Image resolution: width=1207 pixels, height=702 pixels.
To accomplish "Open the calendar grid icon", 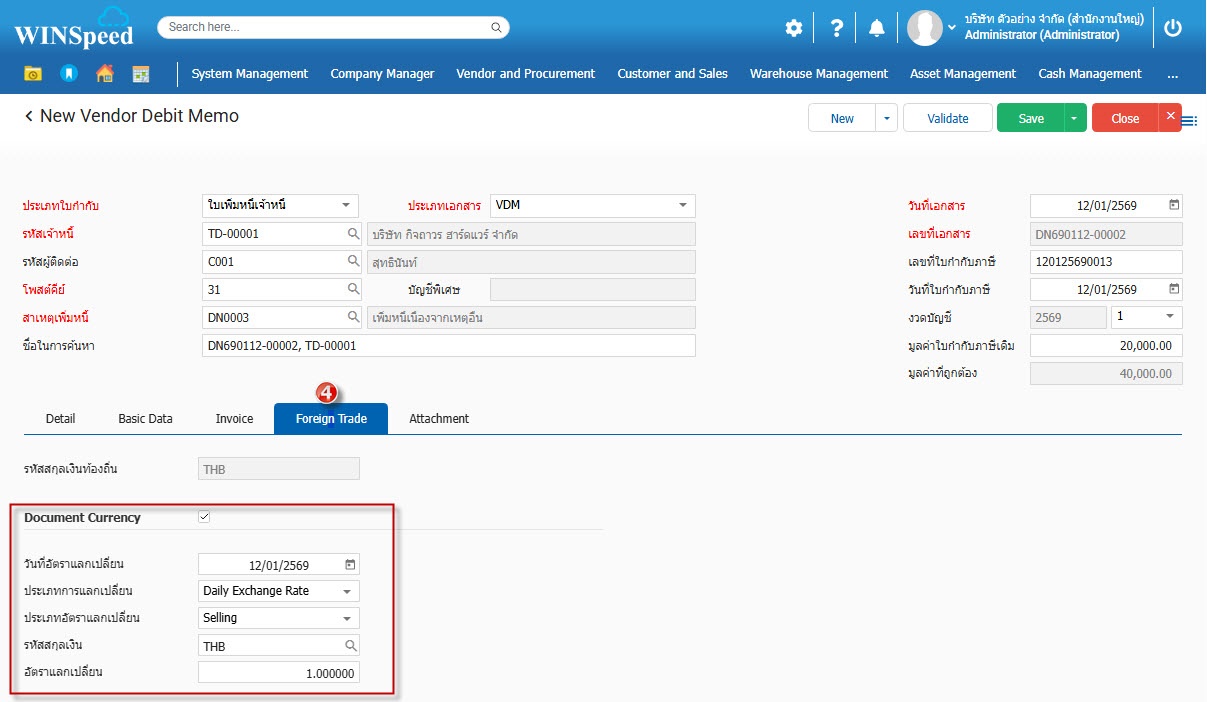I will (x=140, y=74).
